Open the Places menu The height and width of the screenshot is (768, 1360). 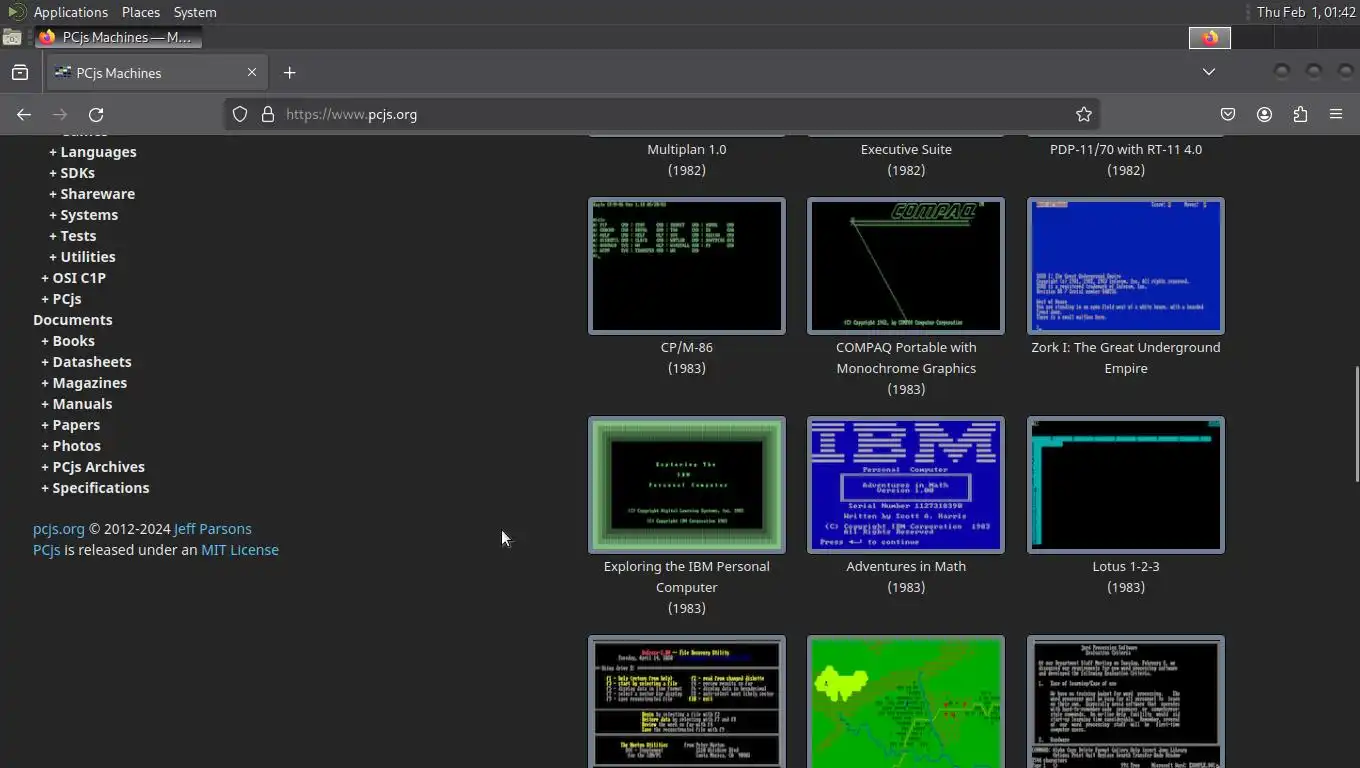[141, 12]
